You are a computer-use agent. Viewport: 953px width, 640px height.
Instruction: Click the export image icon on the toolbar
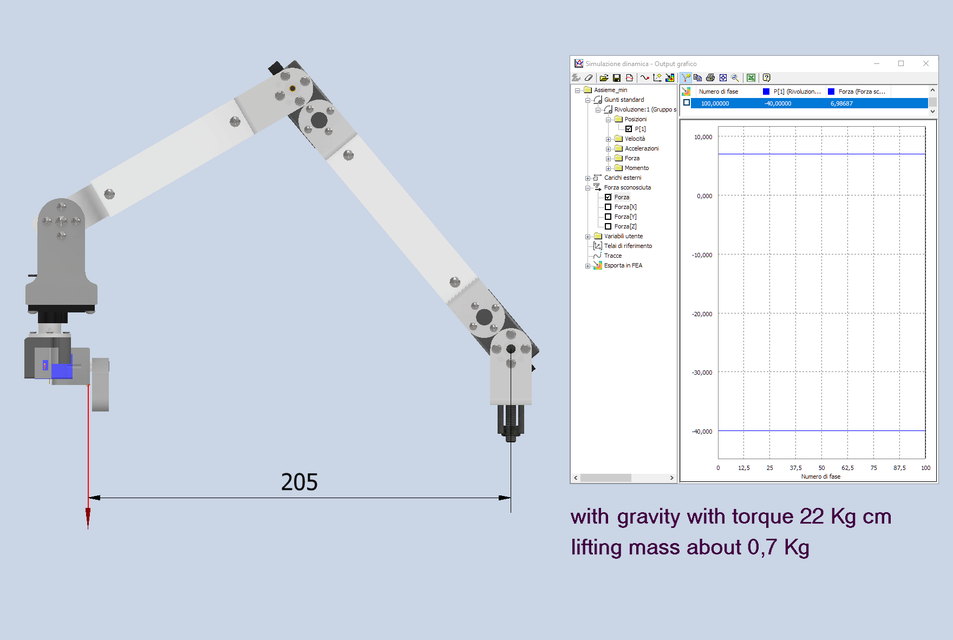point(670,78)
